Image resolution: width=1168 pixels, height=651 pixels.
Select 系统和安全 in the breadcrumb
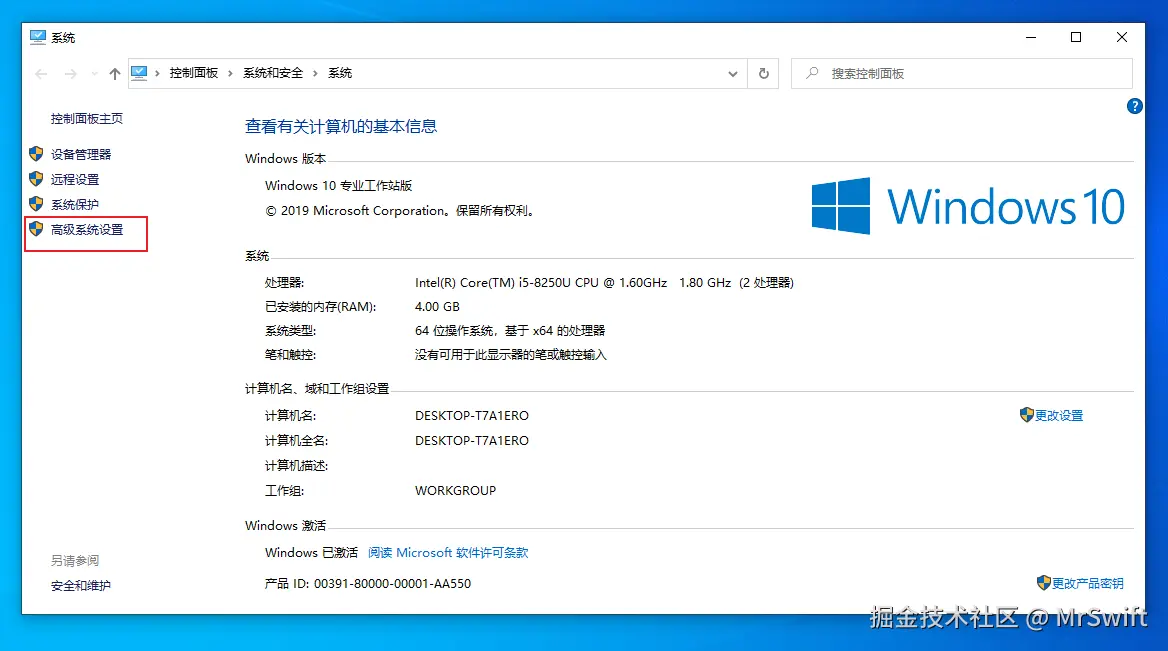(273, 73)
